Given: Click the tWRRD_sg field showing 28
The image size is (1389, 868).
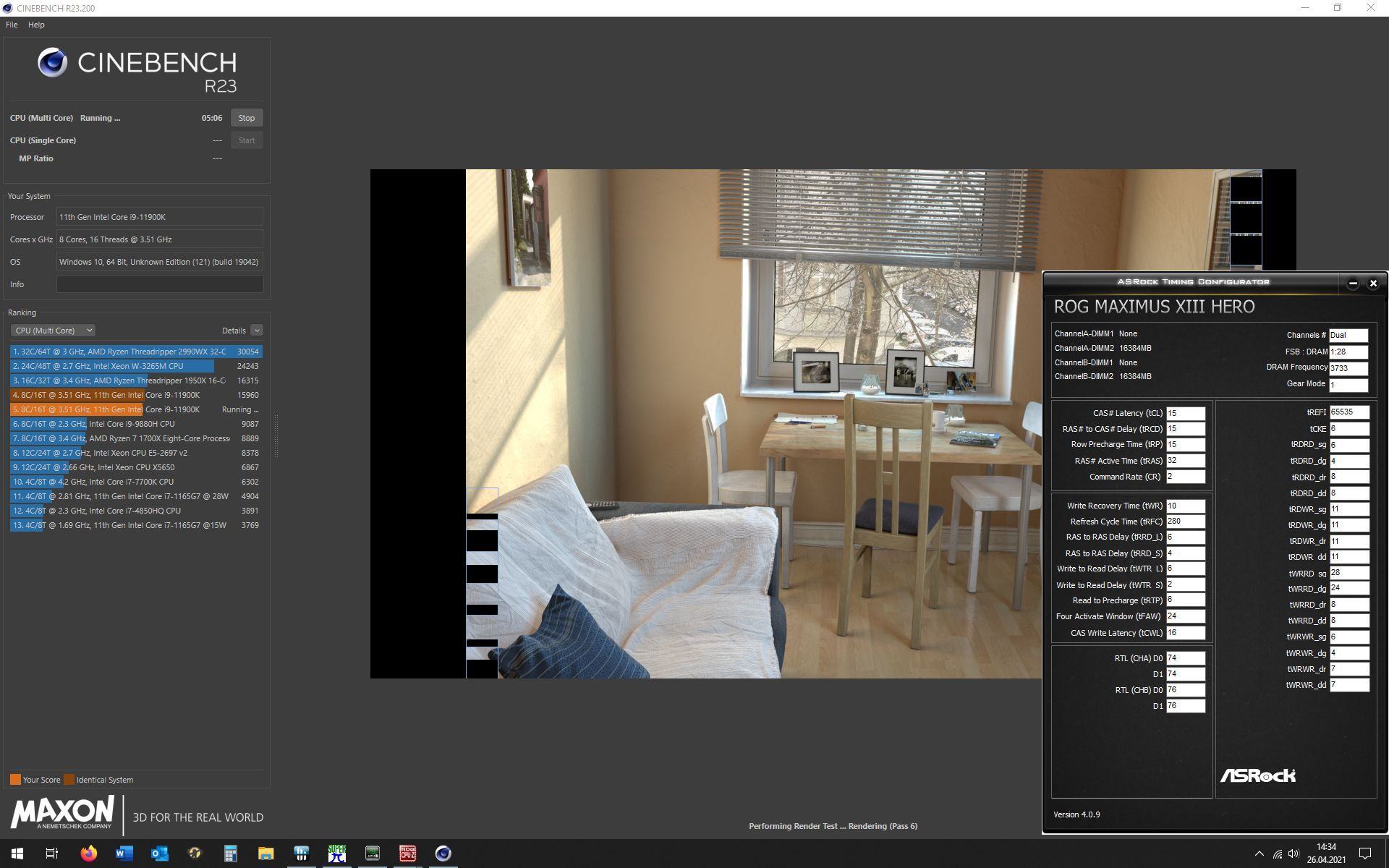Looking at the screenshot, I should 1349,573.
